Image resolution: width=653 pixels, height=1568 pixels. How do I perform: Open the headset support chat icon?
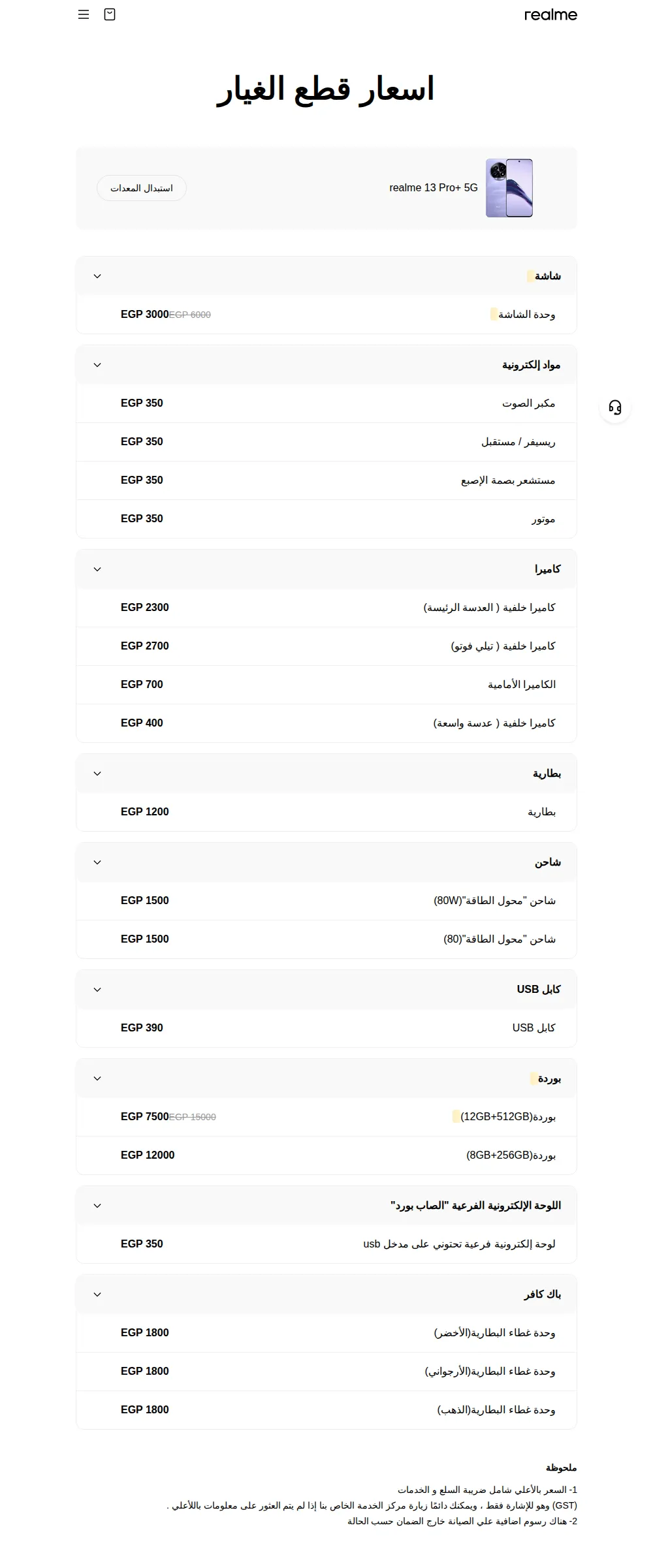click(615, 407)
